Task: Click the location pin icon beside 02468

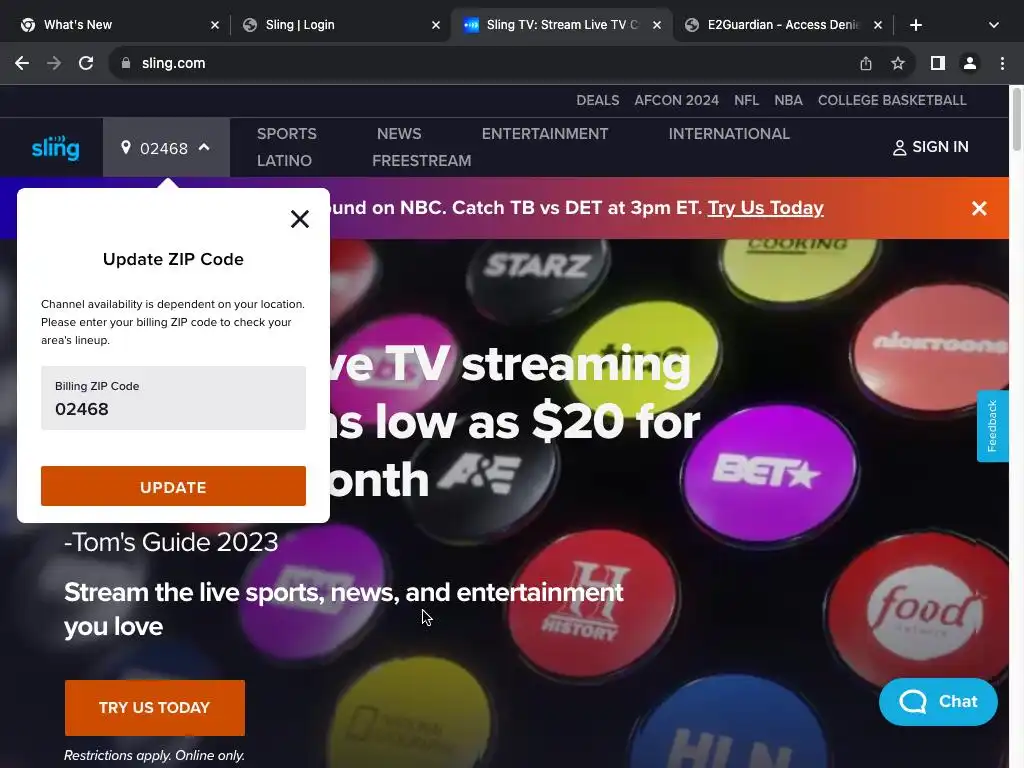Action: [x=126, y=148]
